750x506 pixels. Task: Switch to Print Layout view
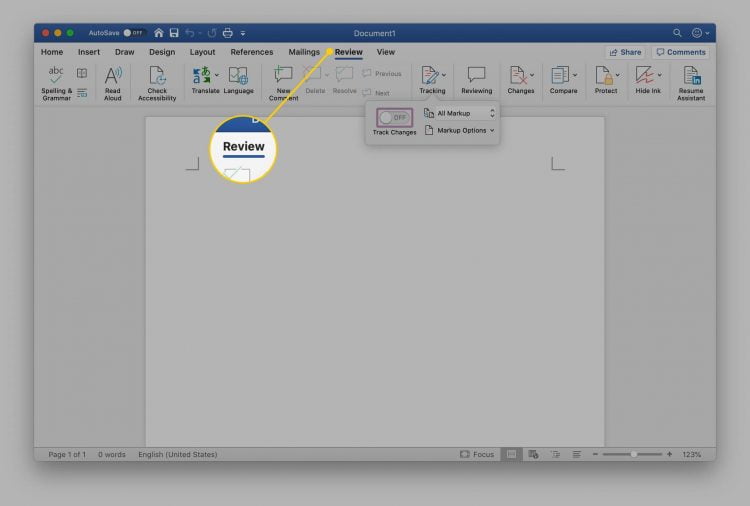511,454
